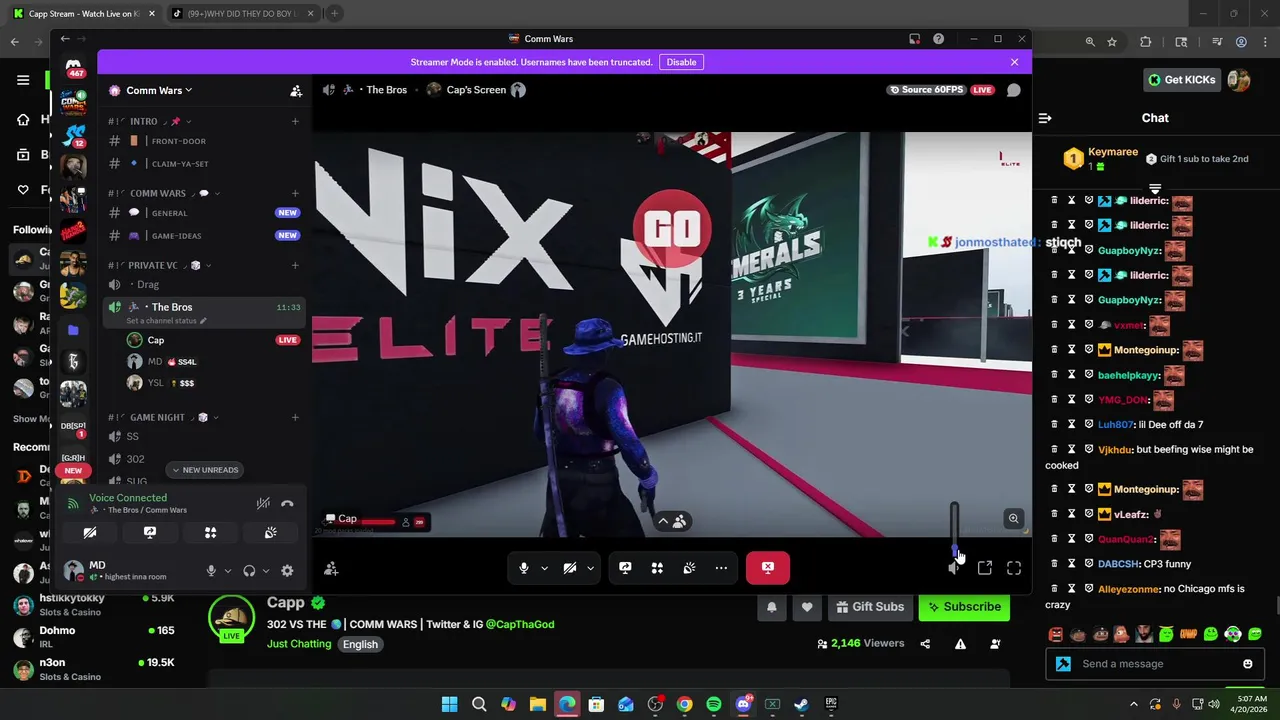Mute microphone in the call control bar
This screenshot has width=1280, height=720.
523,568
